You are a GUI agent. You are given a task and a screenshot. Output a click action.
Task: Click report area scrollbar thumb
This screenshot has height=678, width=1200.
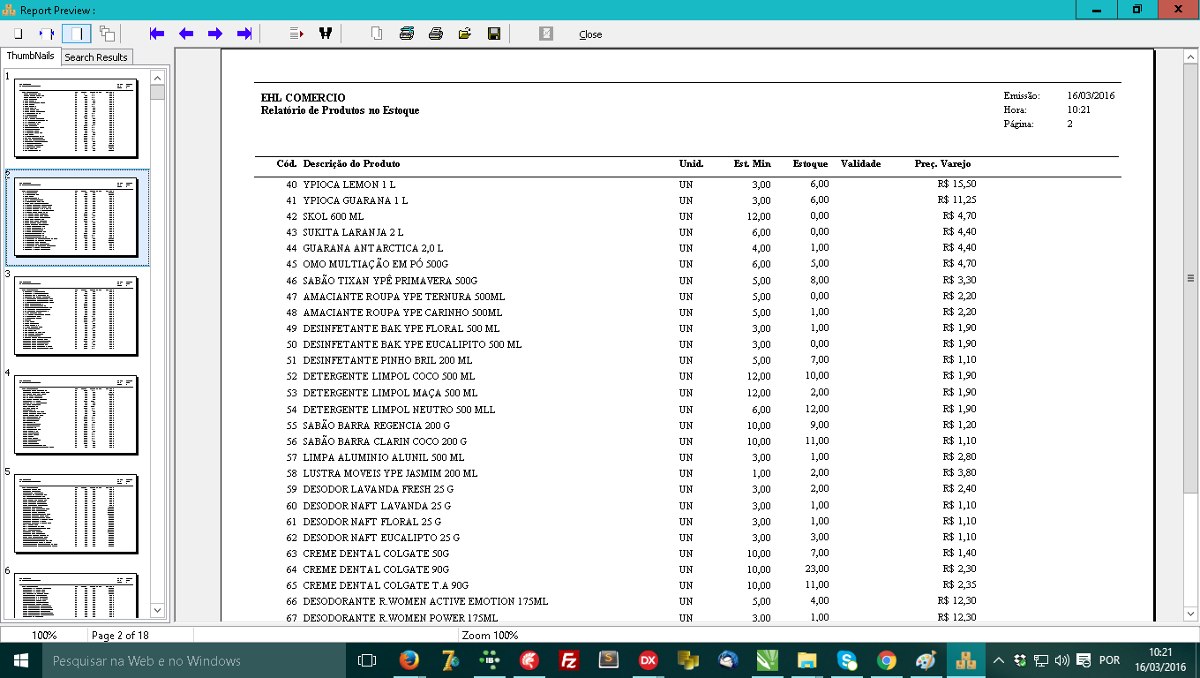point(1190,278)
